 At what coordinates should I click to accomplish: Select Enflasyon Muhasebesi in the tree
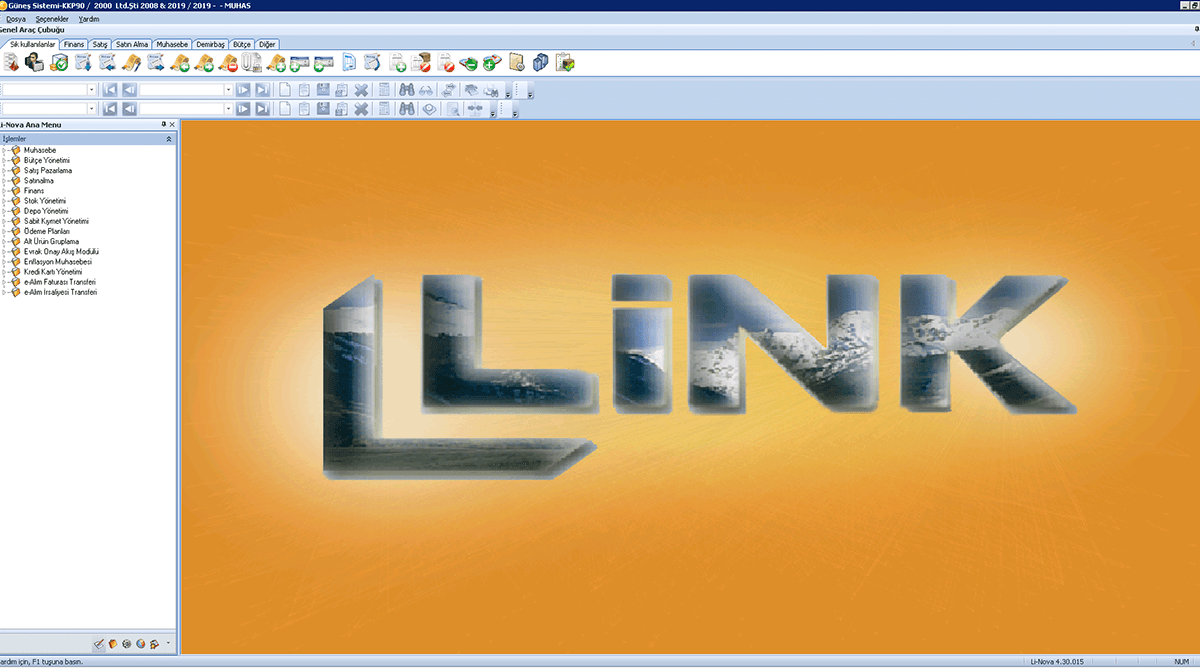55,262
